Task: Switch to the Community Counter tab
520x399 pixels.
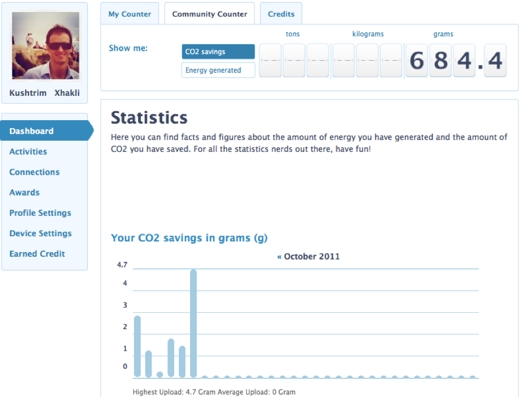Action: 209,14
